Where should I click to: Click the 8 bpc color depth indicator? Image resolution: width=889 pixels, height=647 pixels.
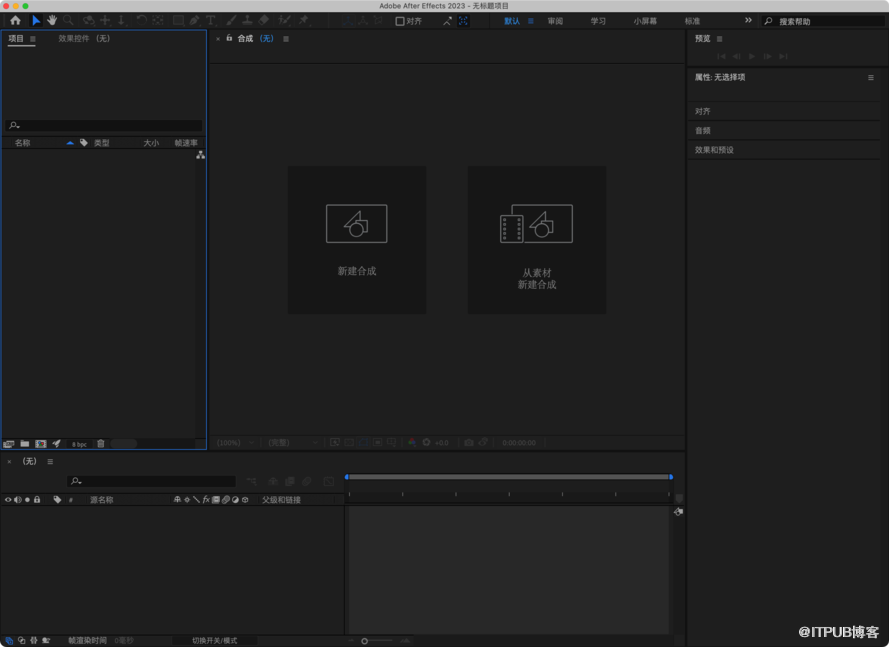pyautogui.click(x=79, y=443)
